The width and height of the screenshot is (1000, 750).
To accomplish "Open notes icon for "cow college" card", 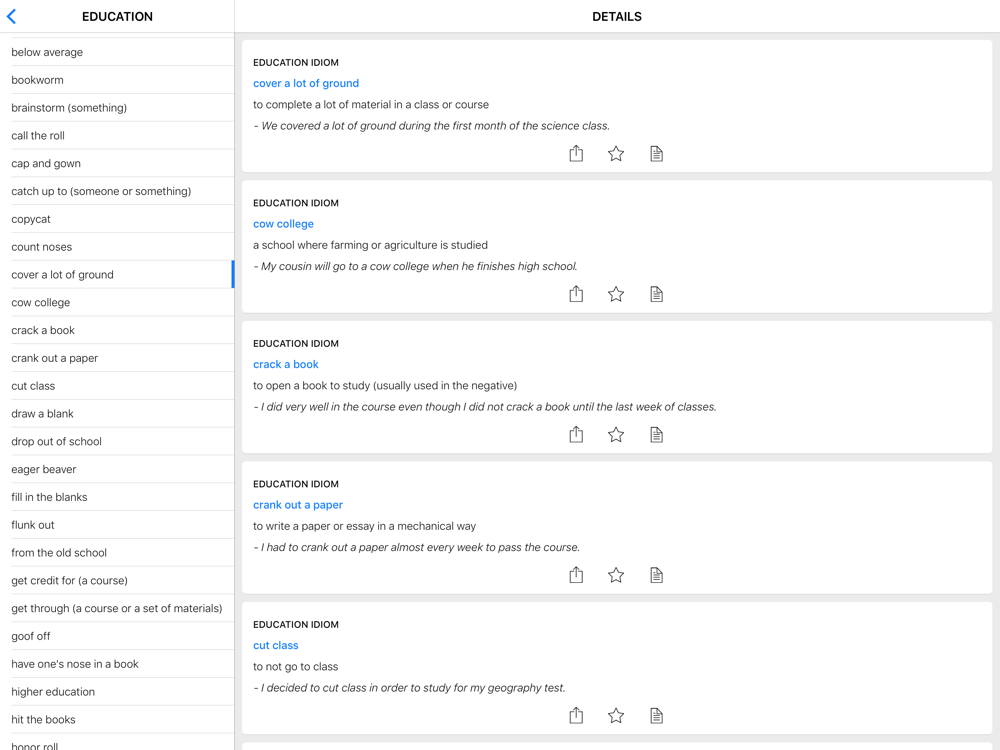I will point(656,294).
